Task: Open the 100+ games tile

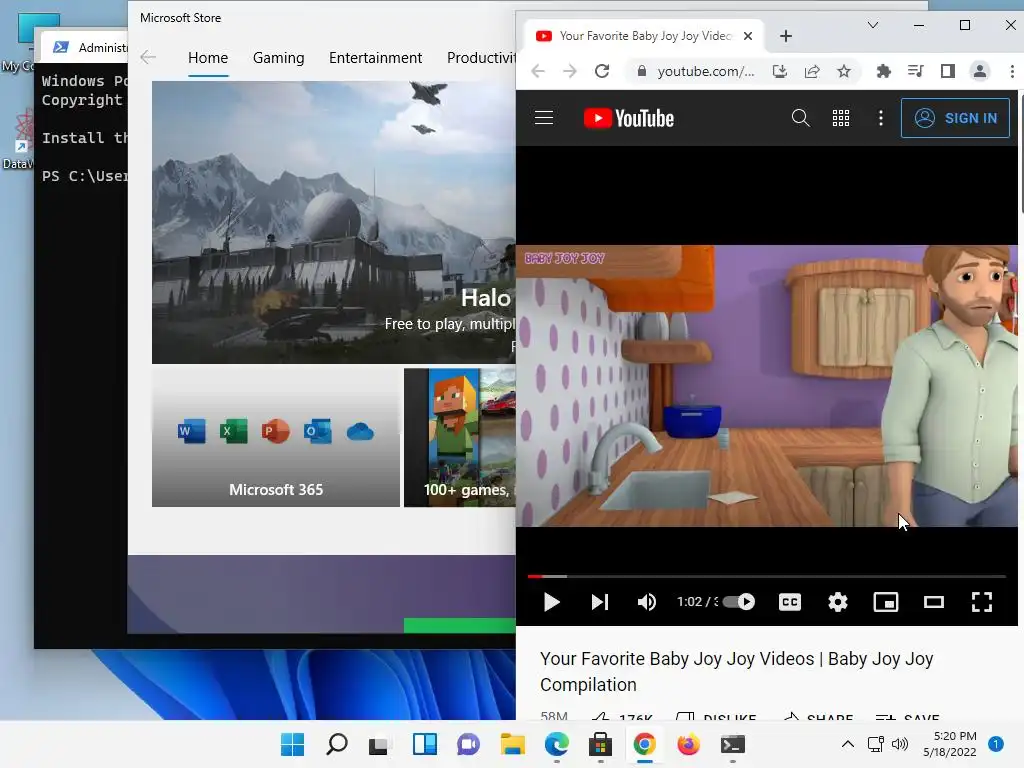Action: (460, 438)
